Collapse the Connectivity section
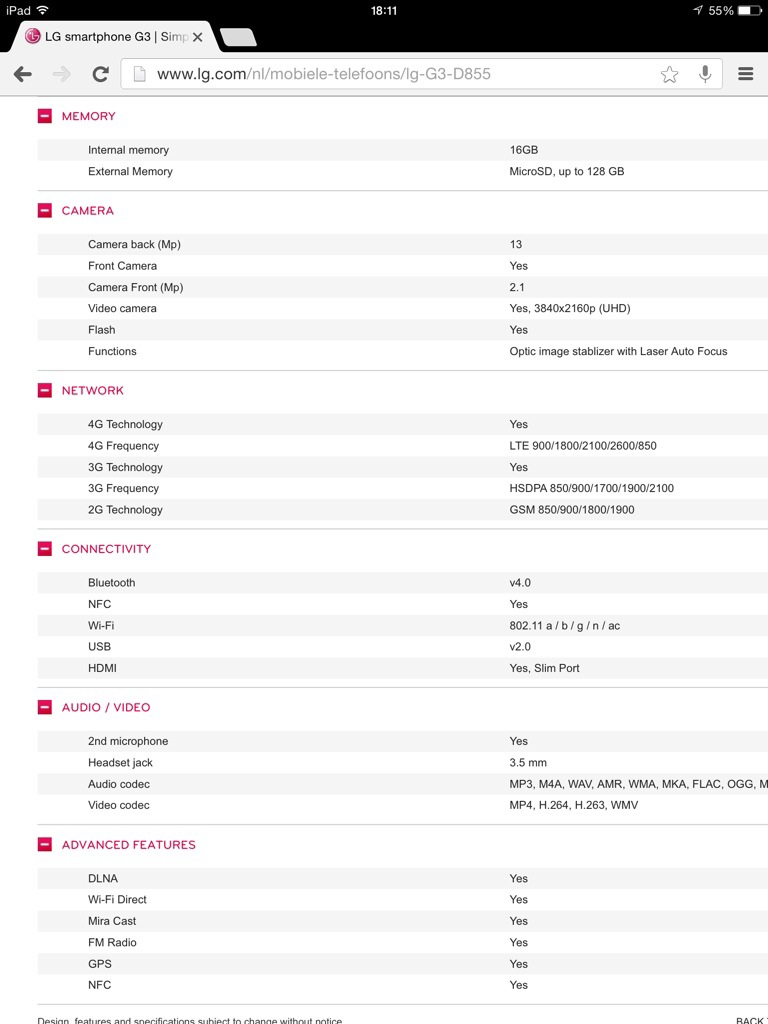Viewport: 768px width, 1024px height. (45, 549)
